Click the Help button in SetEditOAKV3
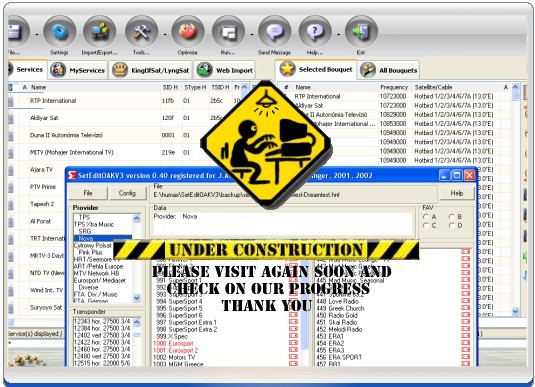Image resolution: width=535 pixels, height=387 pixels. point(457,194)
